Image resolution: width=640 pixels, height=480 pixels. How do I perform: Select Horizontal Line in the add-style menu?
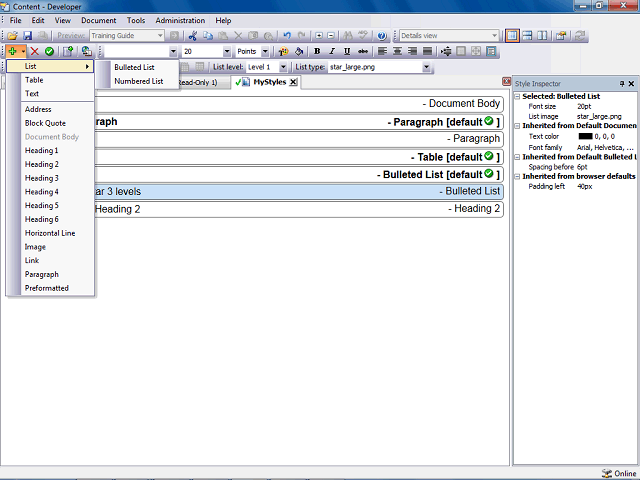(x=50, y=233)
